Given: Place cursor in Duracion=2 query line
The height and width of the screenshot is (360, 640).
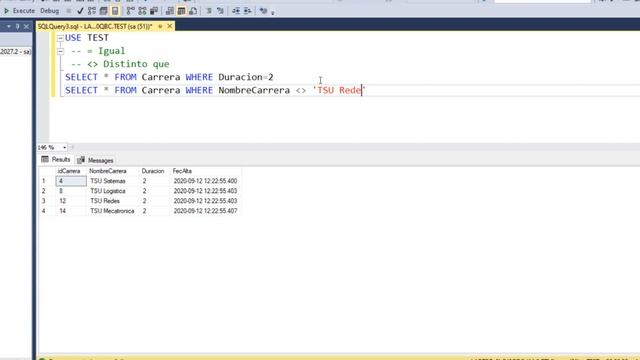Looking at the screenshot, I should pyautogui.click(x=169, y=77).
